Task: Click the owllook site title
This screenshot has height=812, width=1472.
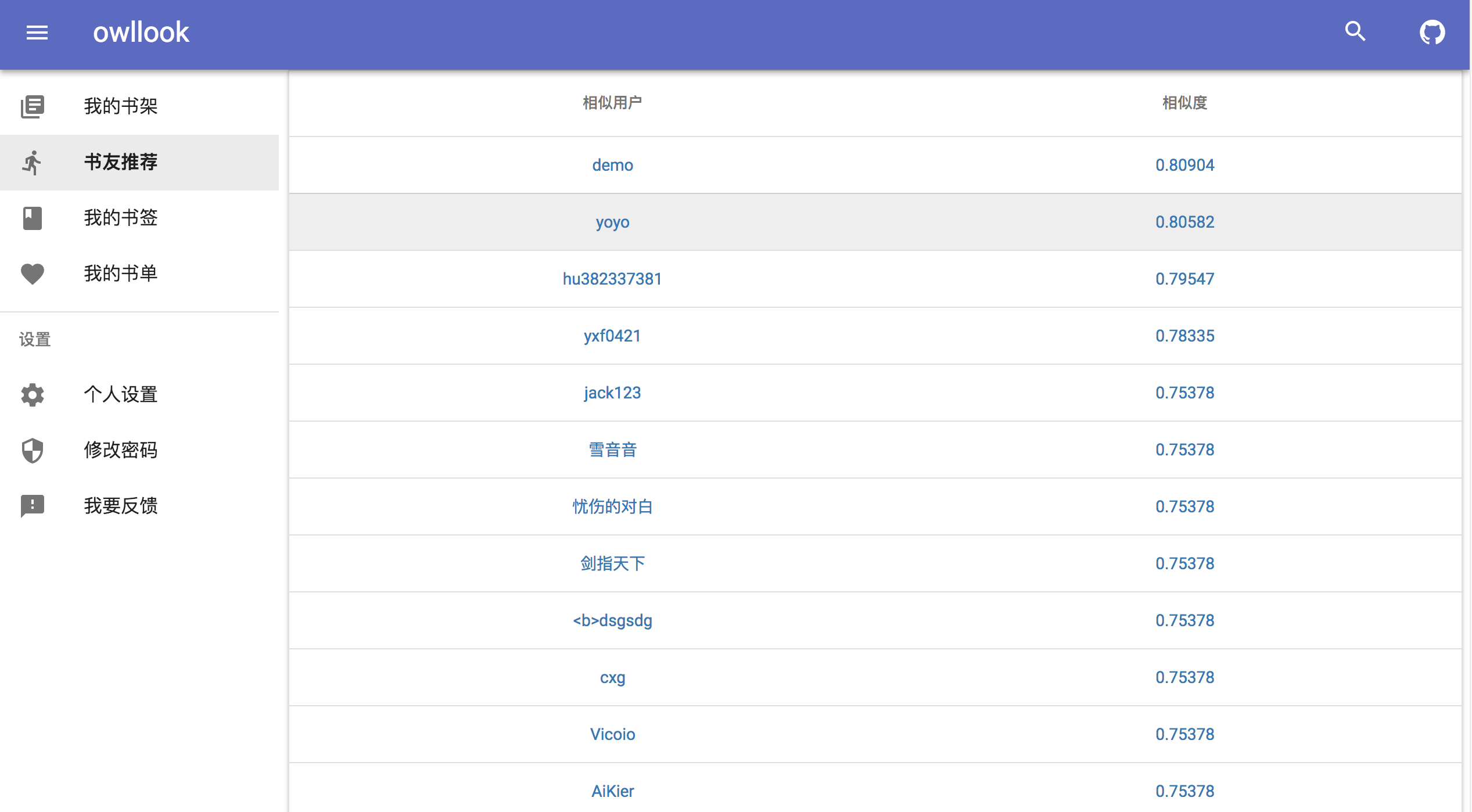Action: coord(141,33)
